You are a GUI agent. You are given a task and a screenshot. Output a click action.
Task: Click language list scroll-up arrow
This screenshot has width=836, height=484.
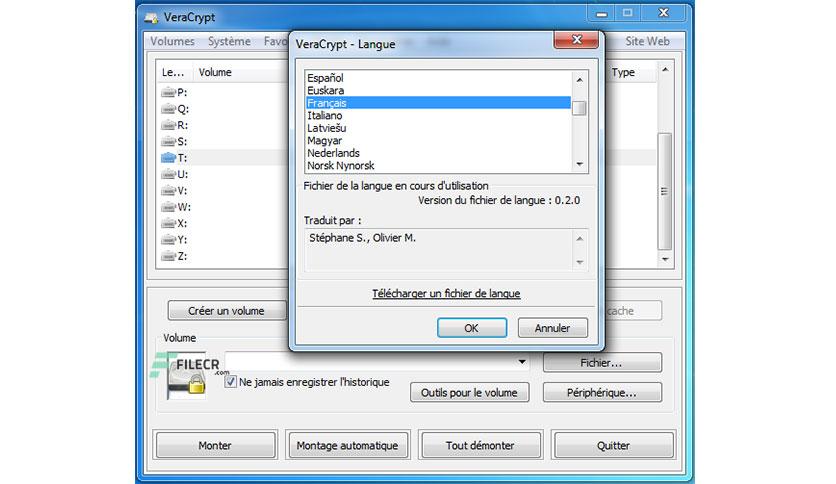(x=580, y=79)
